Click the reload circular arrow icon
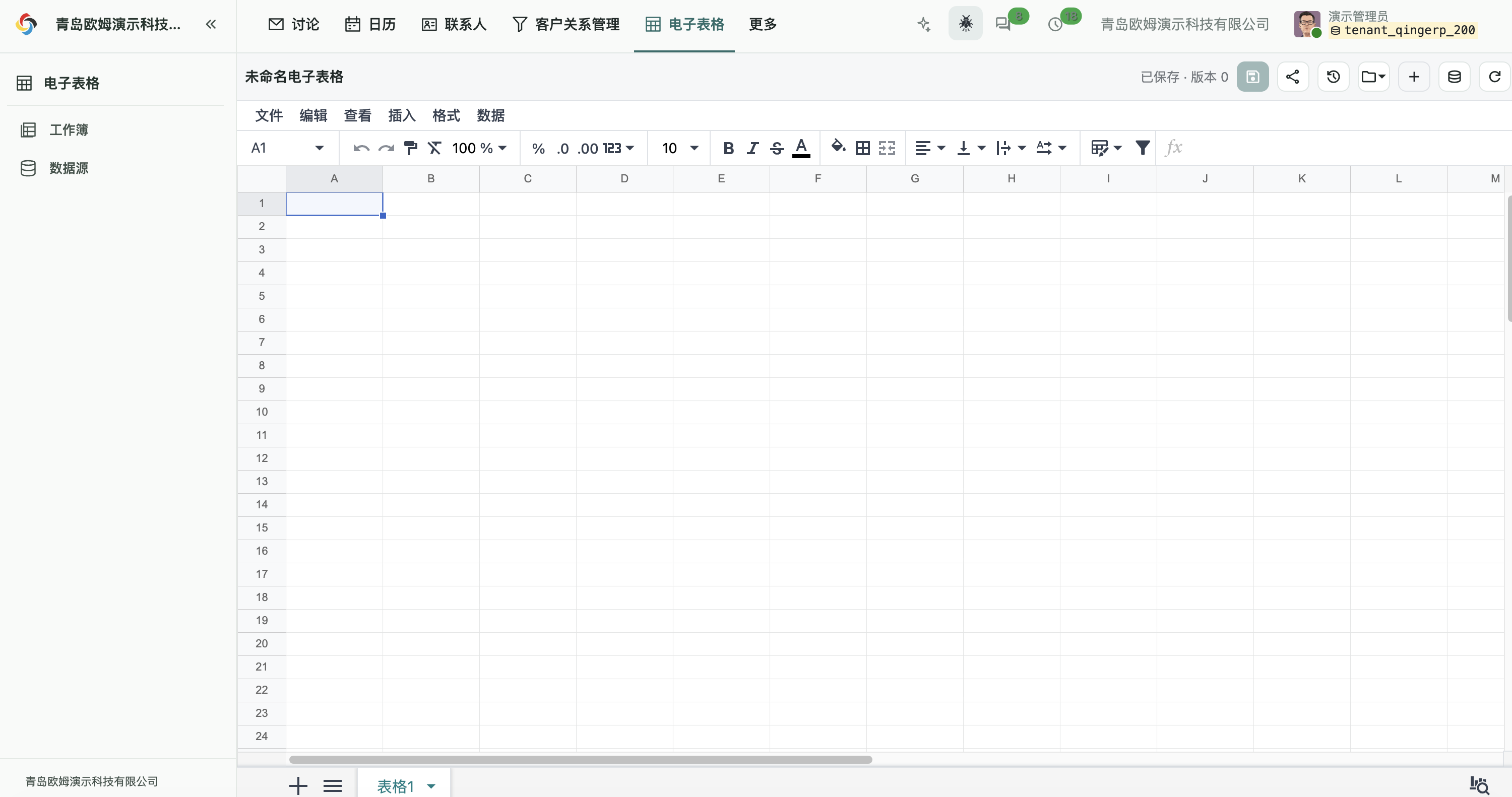Viewport: 1512px width, 797px height. [1495, 76]
